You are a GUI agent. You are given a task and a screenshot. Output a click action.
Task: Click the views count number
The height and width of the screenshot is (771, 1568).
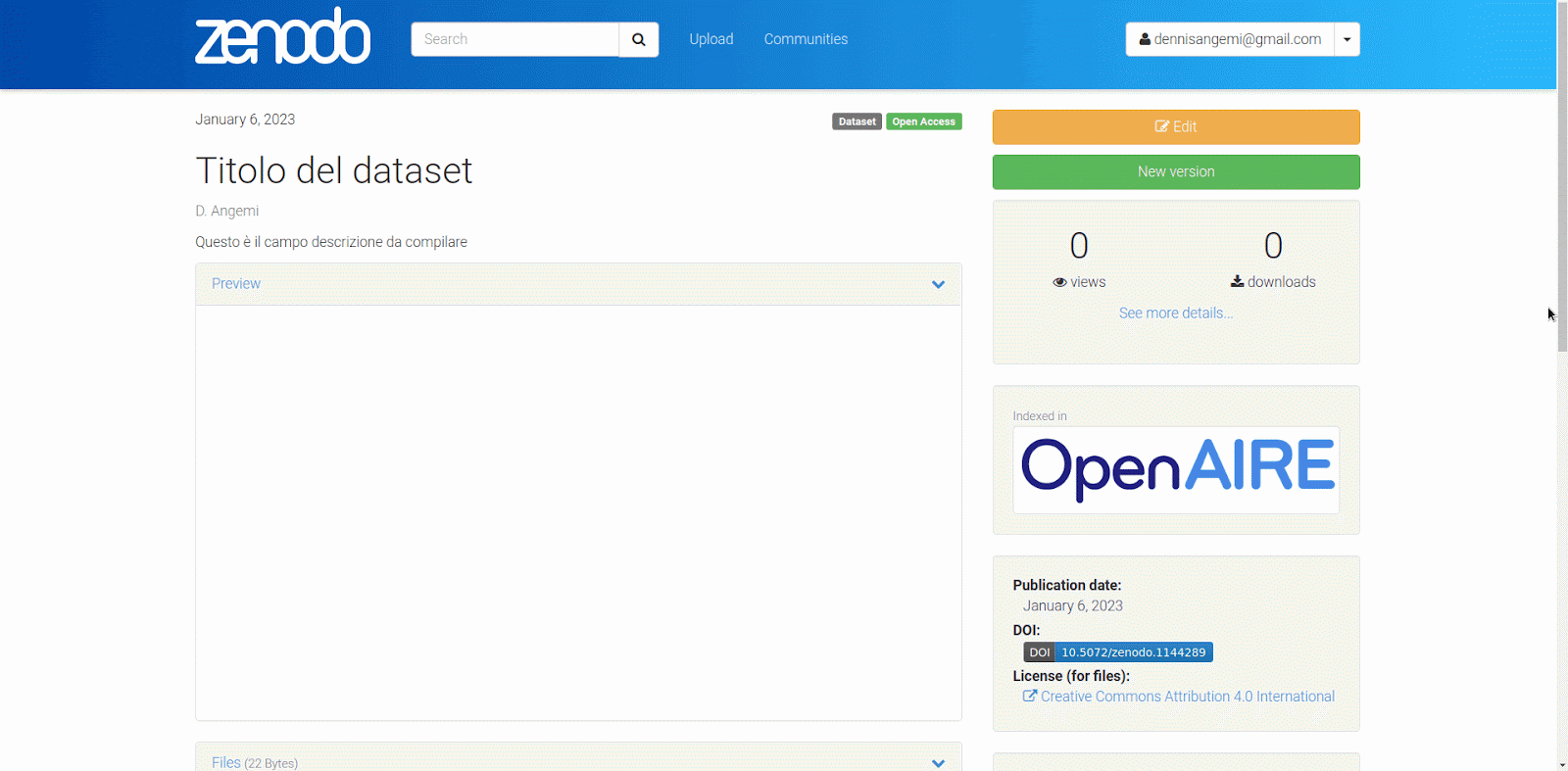point(1079,245)
